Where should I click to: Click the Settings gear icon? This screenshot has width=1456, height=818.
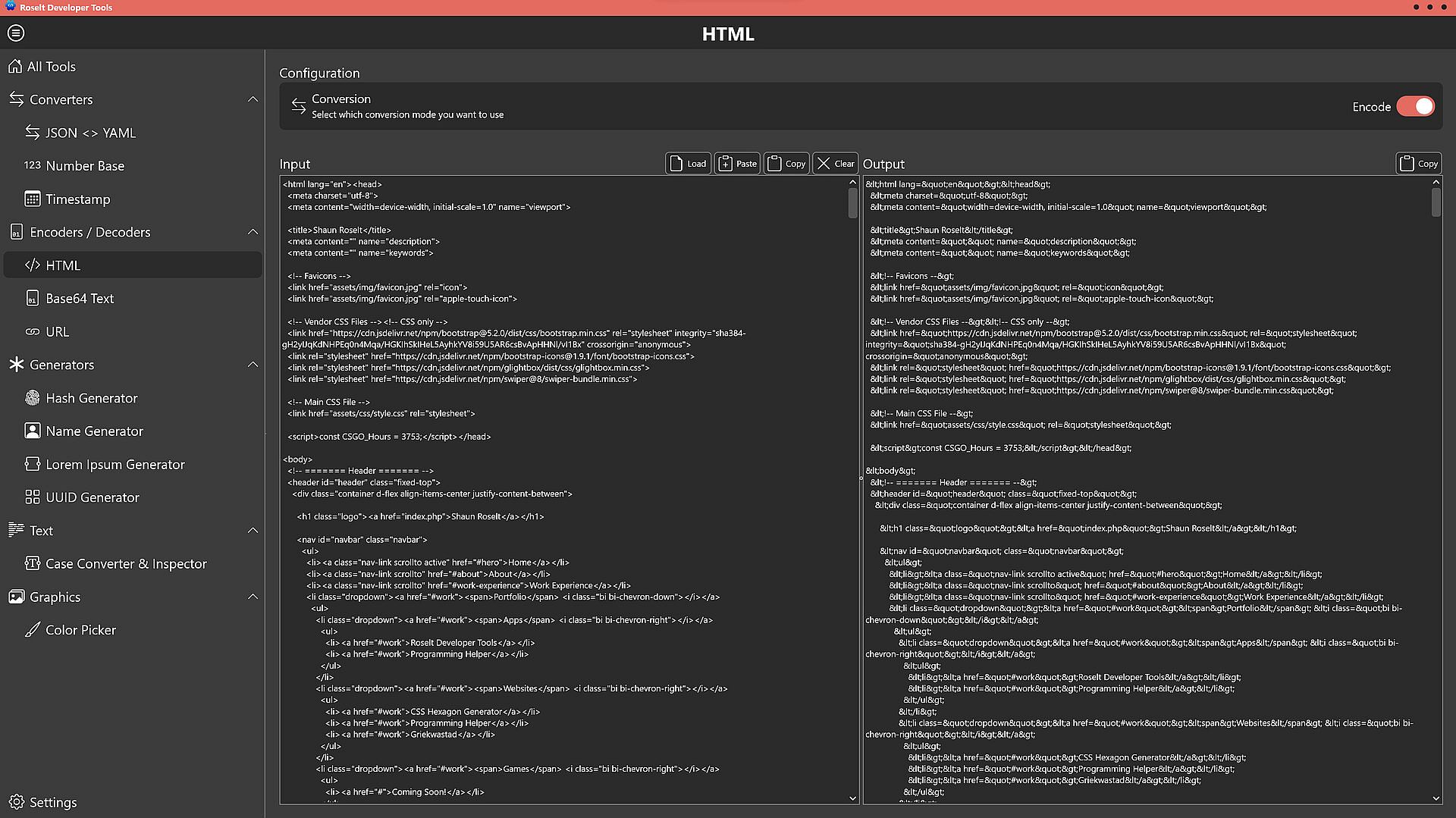(x=16, y=802)
